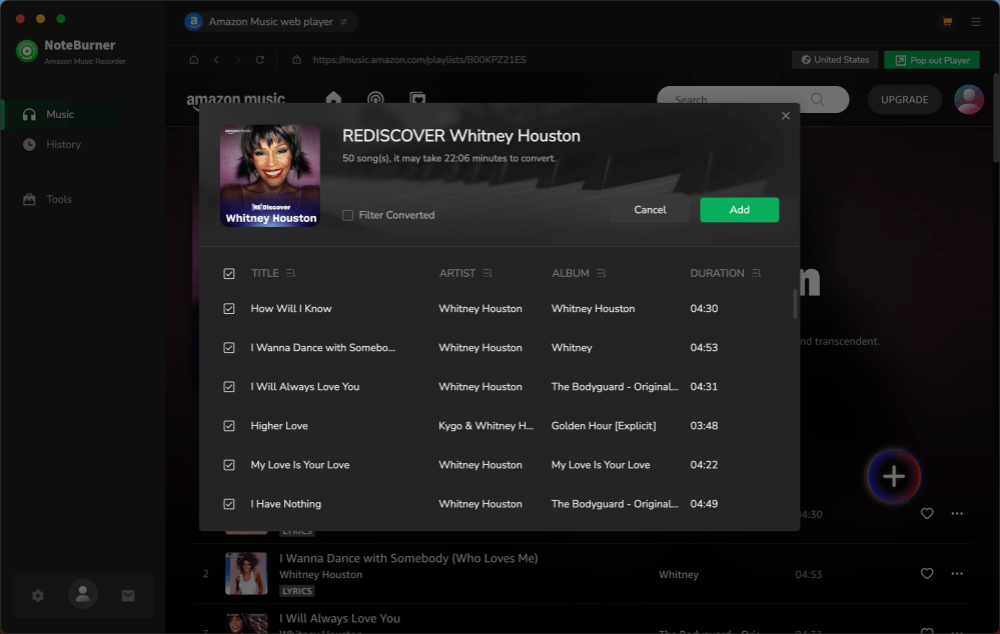Viewport: 1000px width, 634px height.
Task: Sort the list by TITLE
Action: coord(290,274)
